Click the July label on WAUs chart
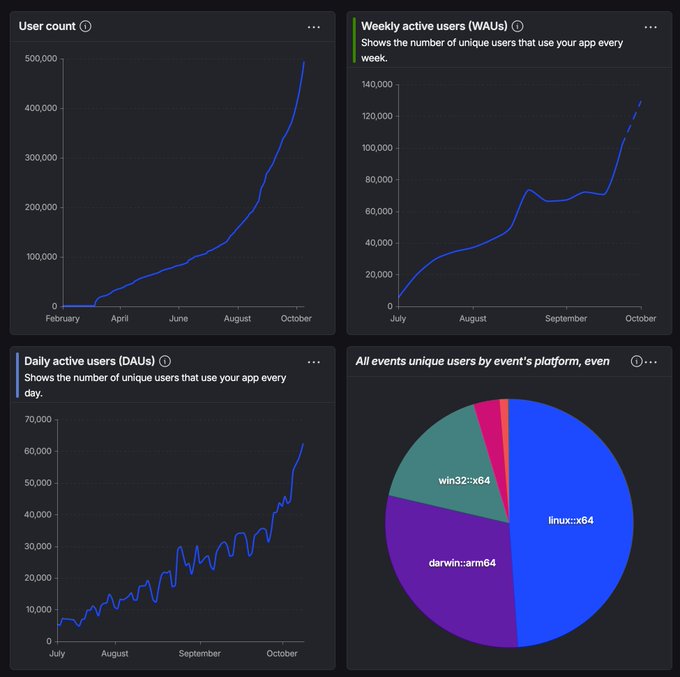Viewport: 680px width, 677px height. pos(398,319)
